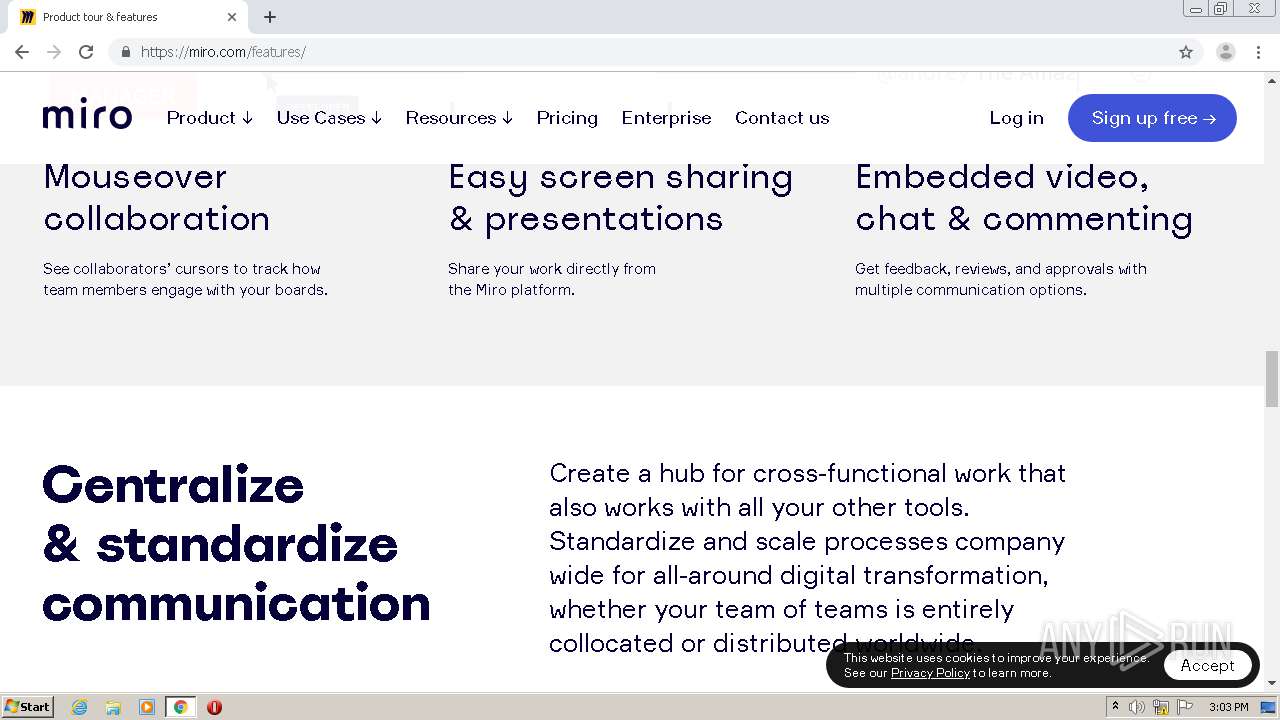Open the Opera icon in taskbar
Screen dimensions: 1280x720
214,707
